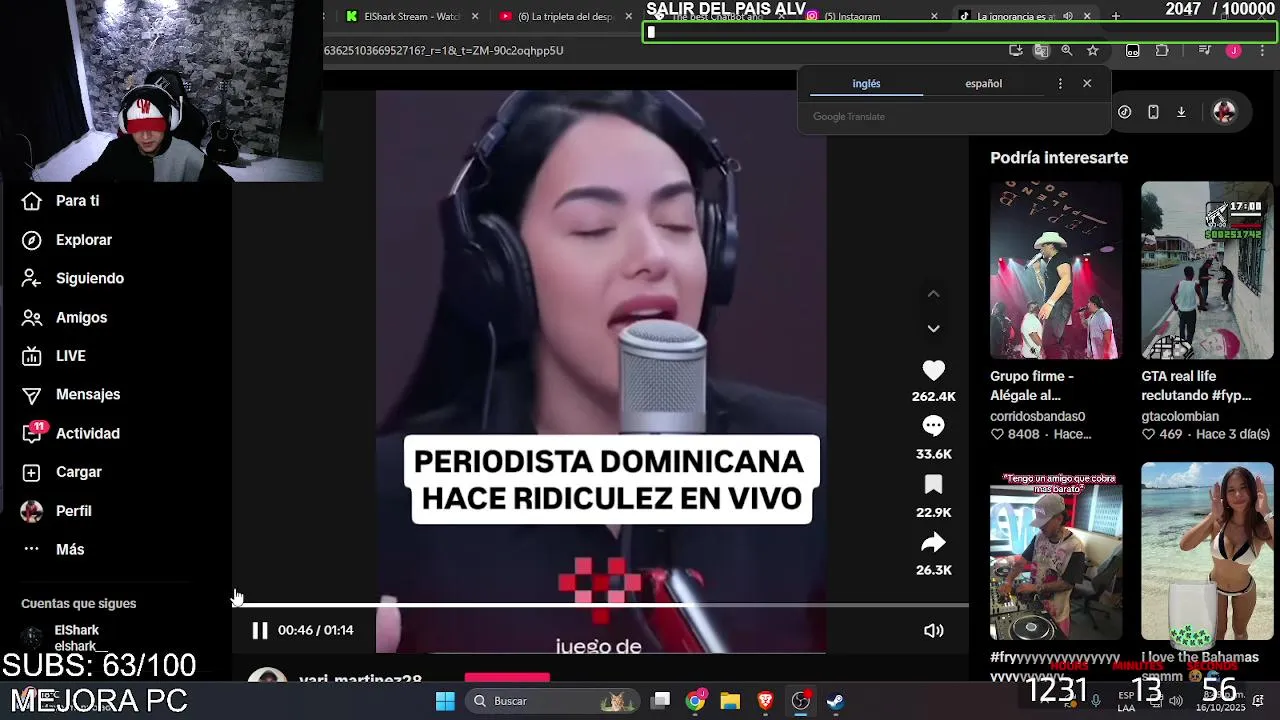
Task: Open the GTA real life video thumbnail
Action: point(1207,270)
